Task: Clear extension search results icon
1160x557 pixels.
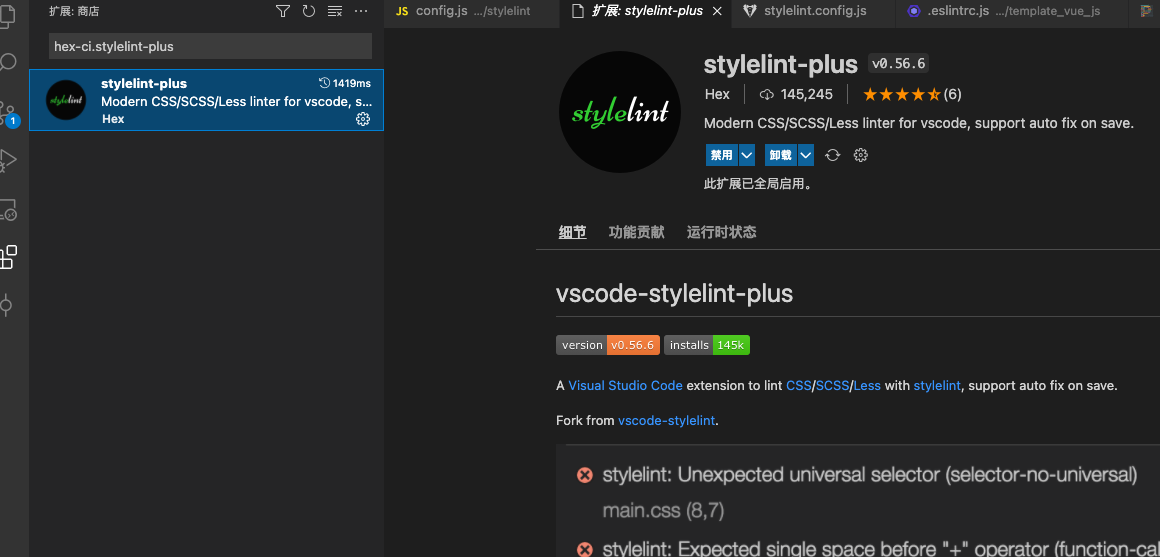Action: (x=334, y=11)
